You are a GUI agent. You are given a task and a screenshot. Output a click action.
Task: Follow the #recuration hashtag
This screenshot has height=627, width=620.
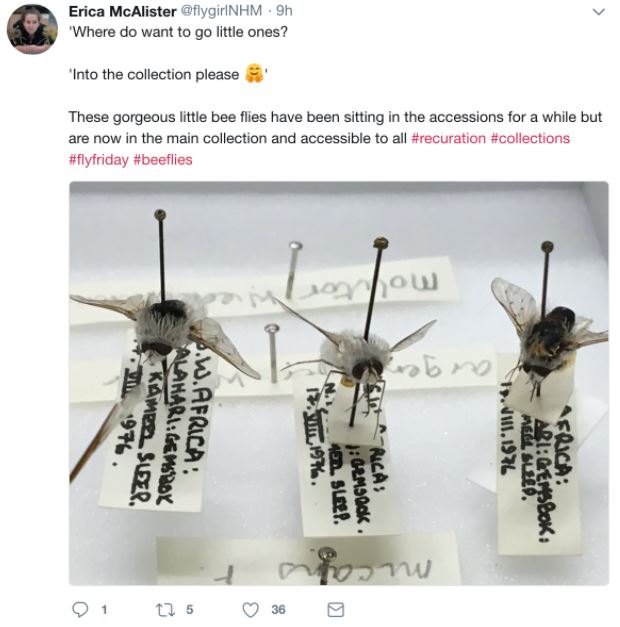(x=448, y=138)
